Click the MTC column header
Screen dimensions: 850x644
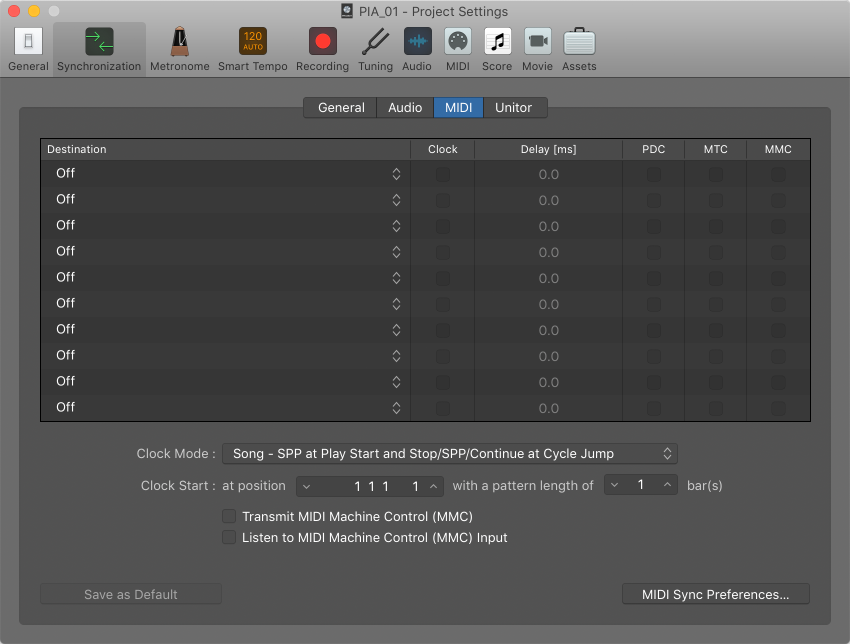716,149
